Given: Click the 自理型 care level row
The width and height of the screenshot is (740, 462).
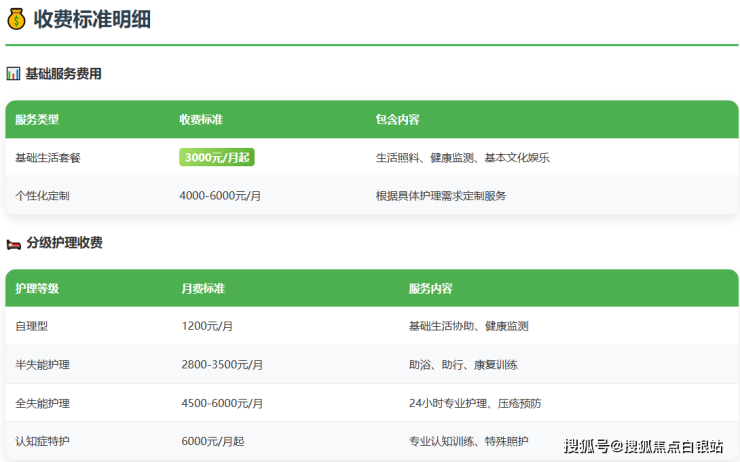Looking at the screenshot, I should (32, 326).
